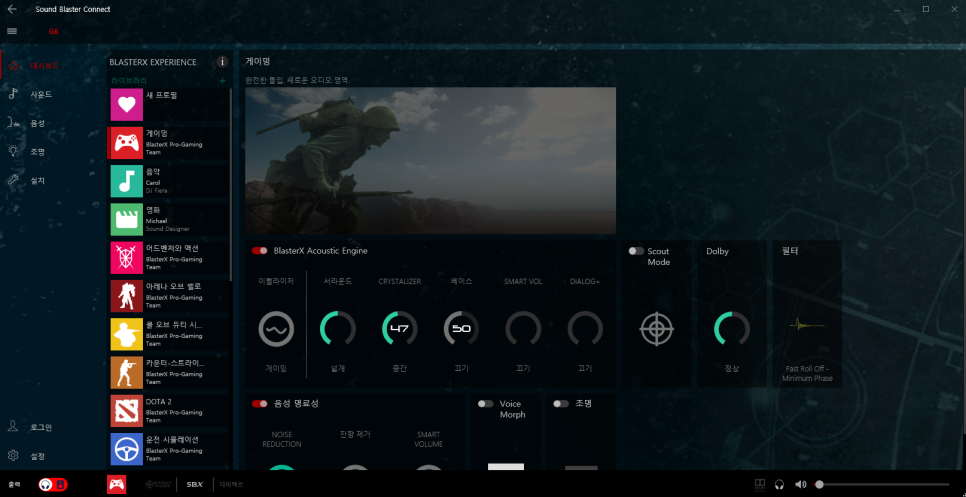Click the 라이브러리 library label
The height and width of the screenshot is (497, 966).
tap(129, 81)
